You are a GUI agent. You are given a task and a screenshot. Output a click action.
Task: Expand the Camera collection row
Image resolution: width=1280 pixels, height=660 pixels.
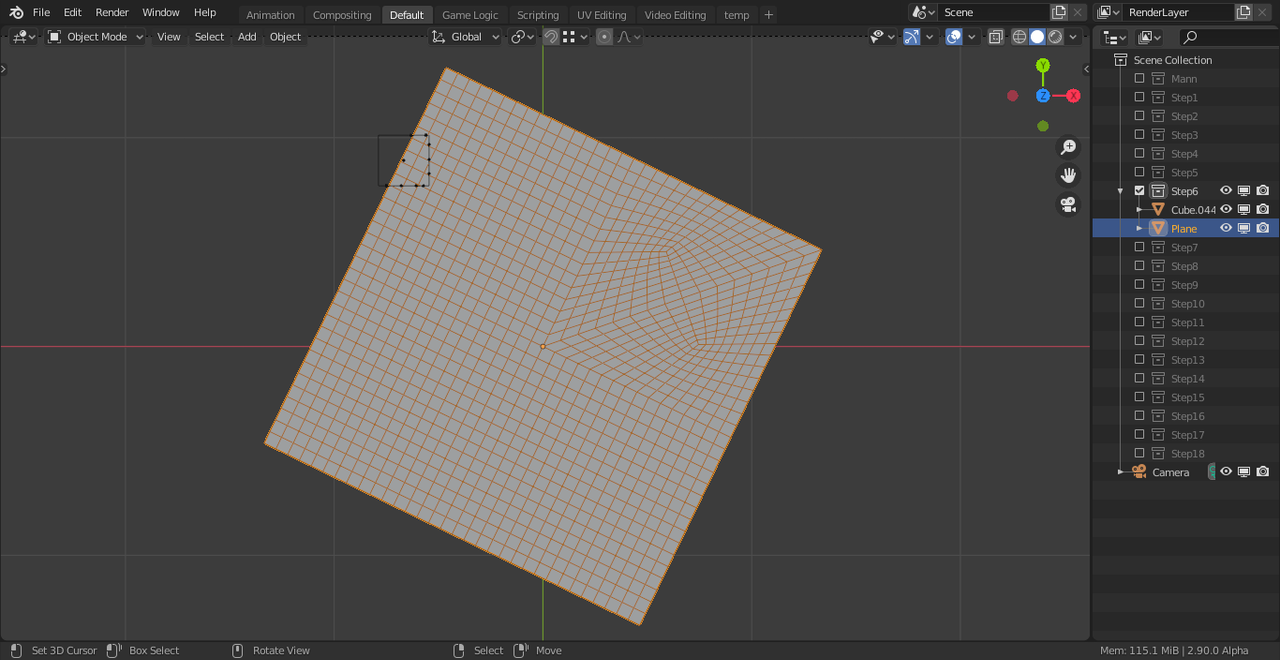pyautogui.click(x=1120, y=472)
